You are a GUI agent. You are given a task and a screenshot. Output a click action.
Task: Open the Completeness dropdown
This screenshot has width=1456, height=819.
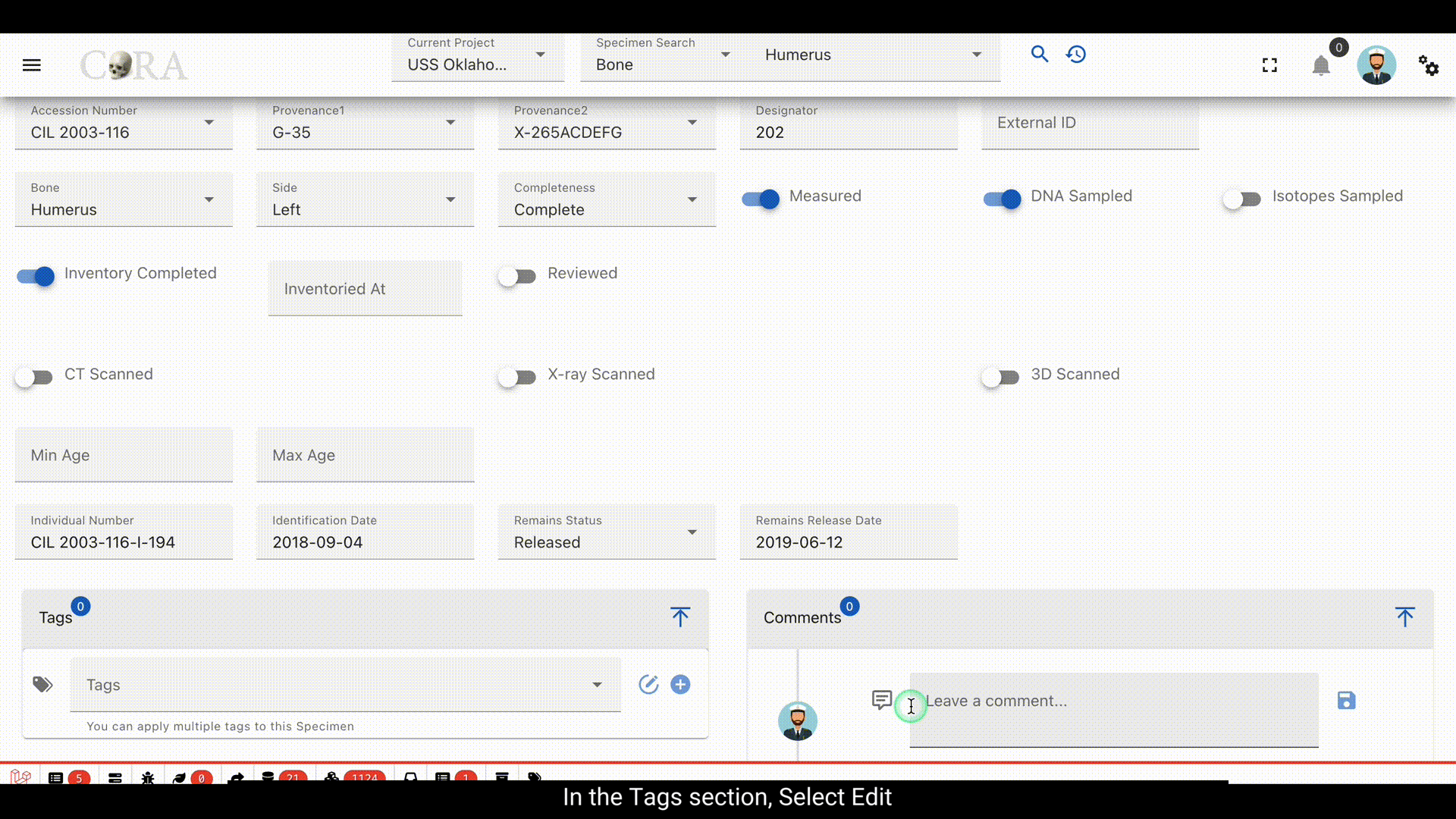coord(607,199)
